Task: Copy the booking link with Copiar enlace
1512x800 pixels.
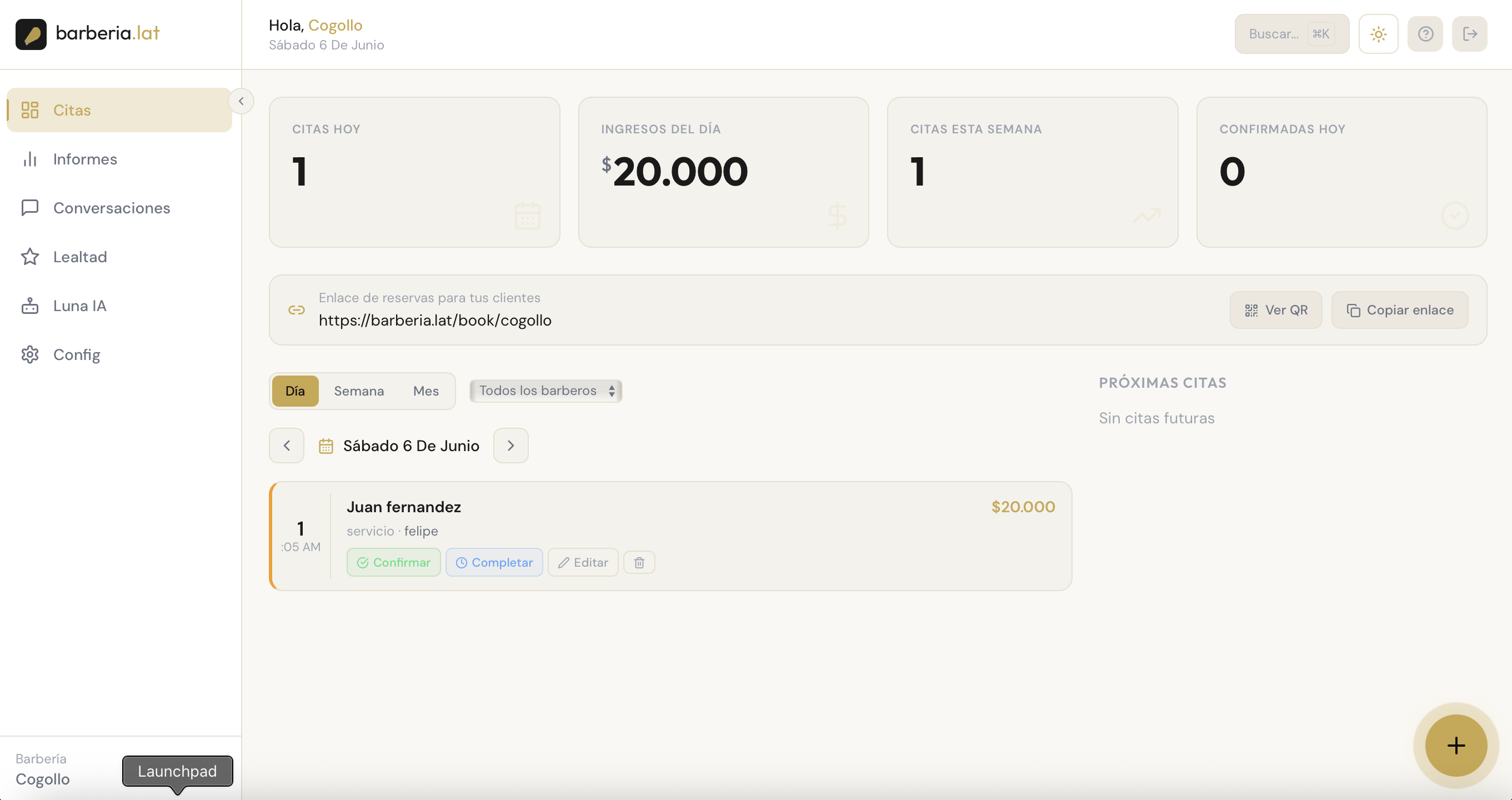Action: click(x=1399, y=310)
